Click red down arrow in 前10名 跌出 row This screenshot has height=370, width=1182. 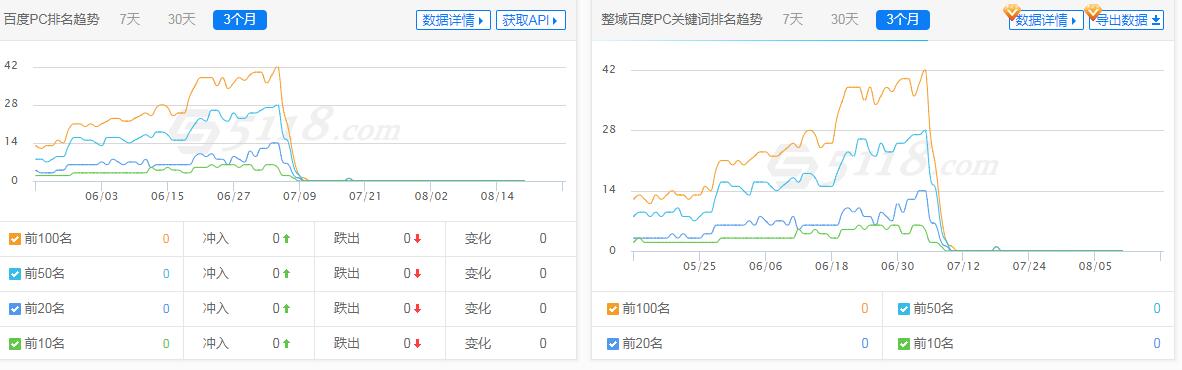(x=417, y=344)
